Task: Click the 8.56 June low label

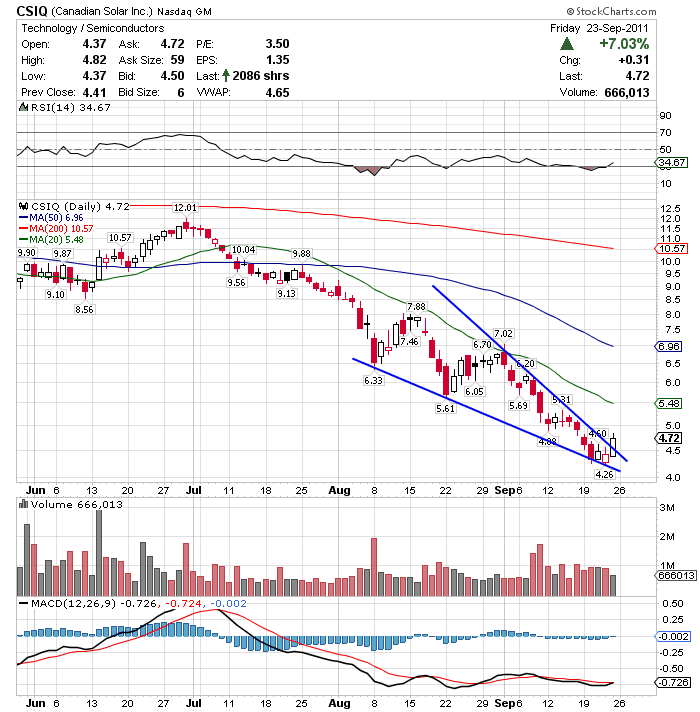Action: (84, 309)
